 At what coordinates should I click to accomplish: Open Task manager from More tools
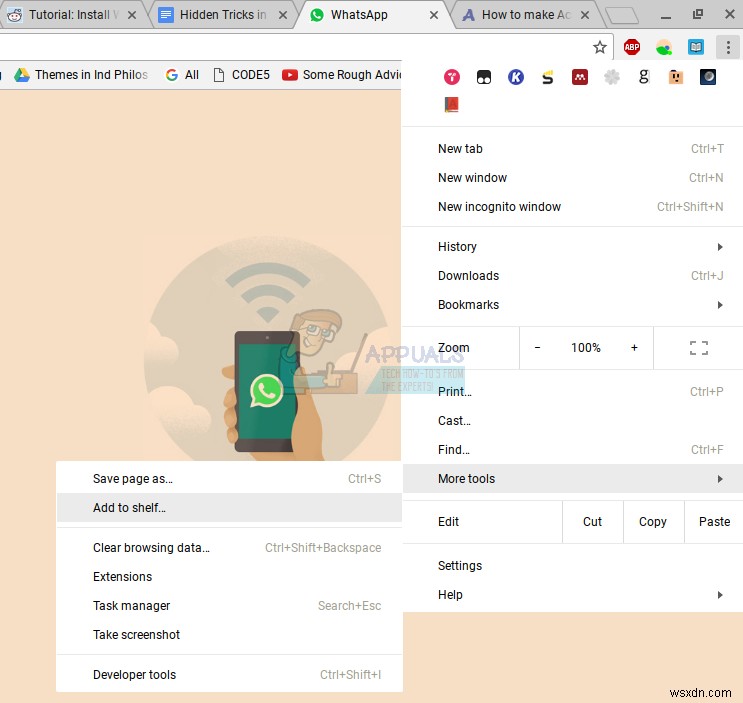tap(229, 605)
